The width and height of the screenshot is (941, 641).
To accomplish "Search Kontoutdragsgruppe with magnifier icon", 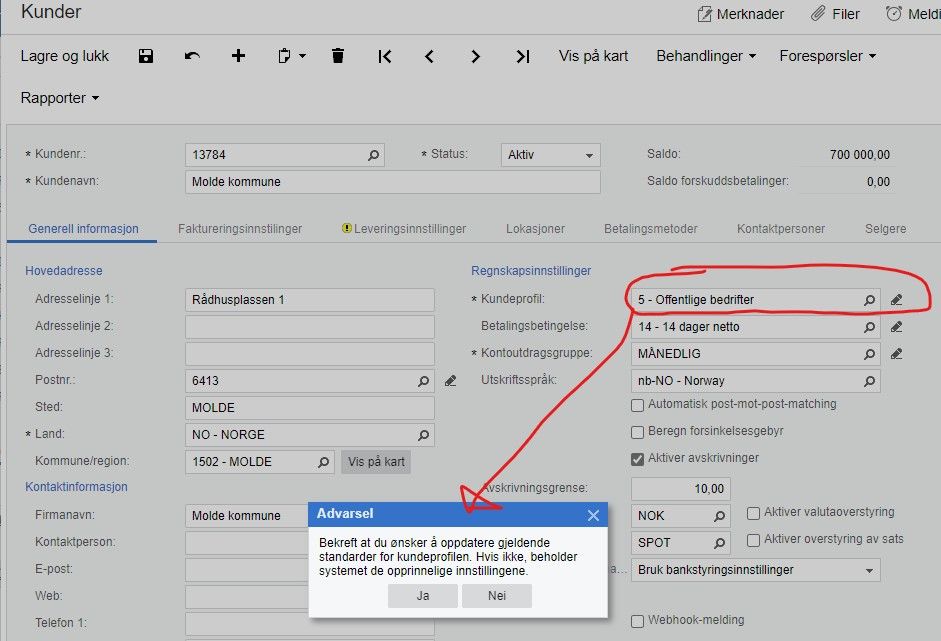I will point(869,354).
